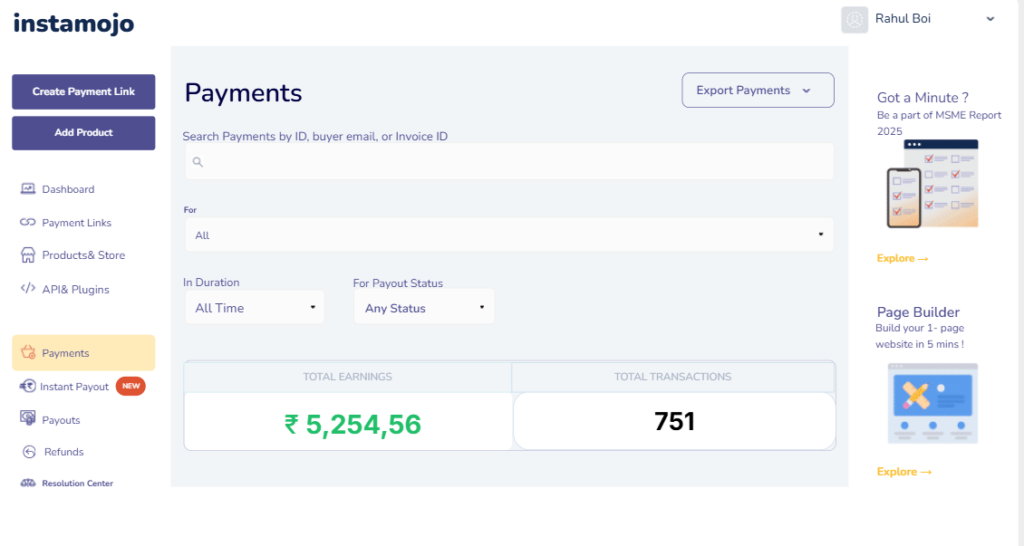Click Explore under Got a Minute
This screenshot has height=546, width=1024.
pos(902,259)
